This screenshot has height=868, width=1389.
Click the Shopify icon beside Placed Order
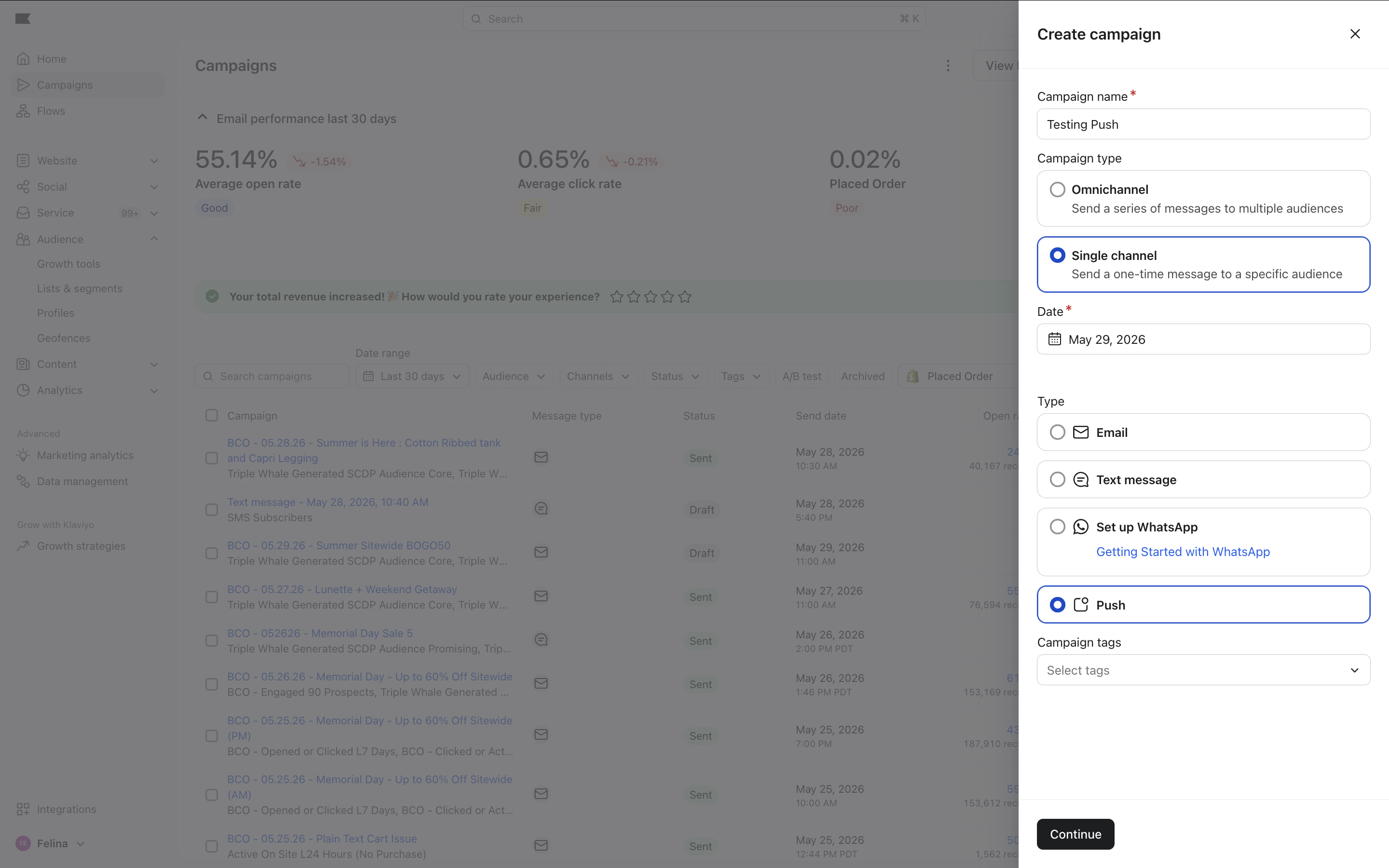(x=912, y=376)
